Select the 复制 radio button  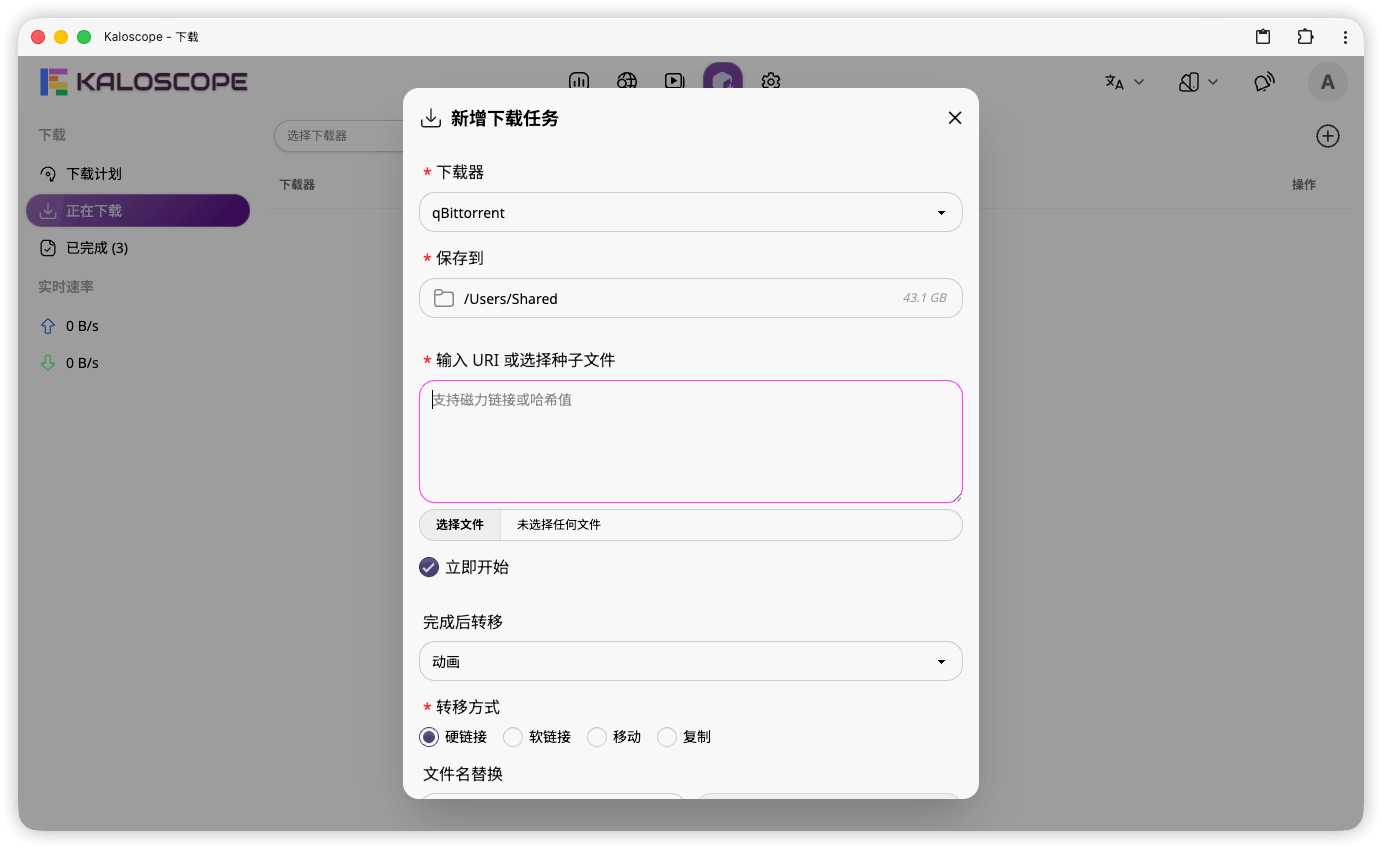pyautogui.click(x=667, y=737)
